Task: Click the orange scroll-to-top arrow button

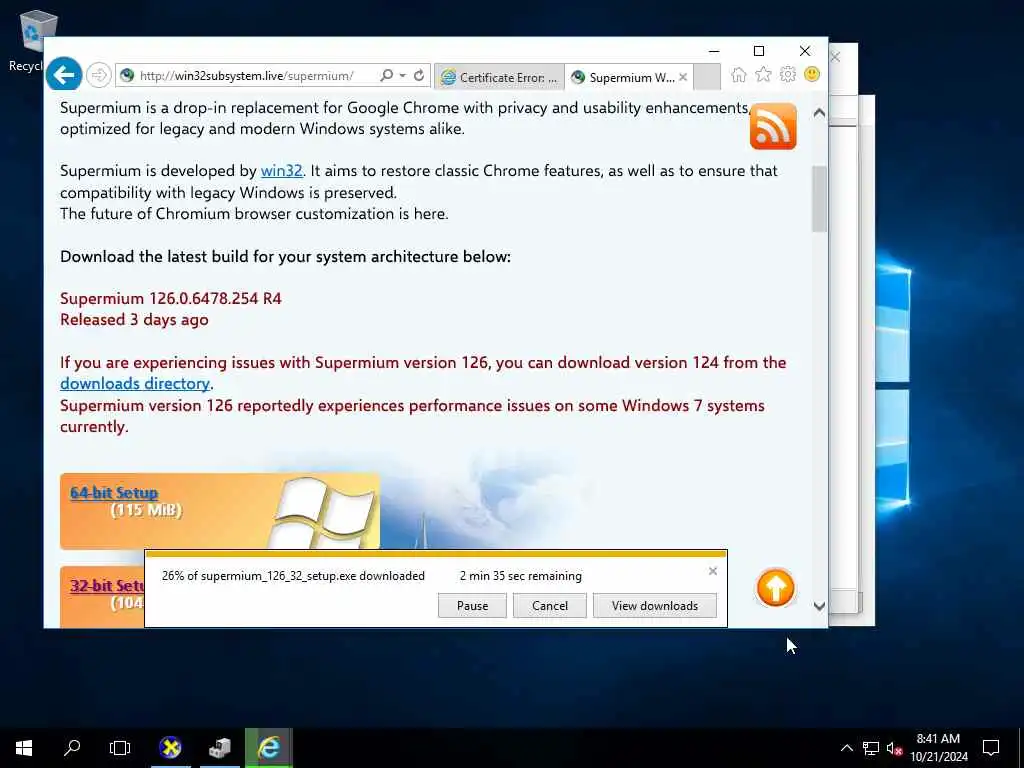Action: tap(775, 588)
